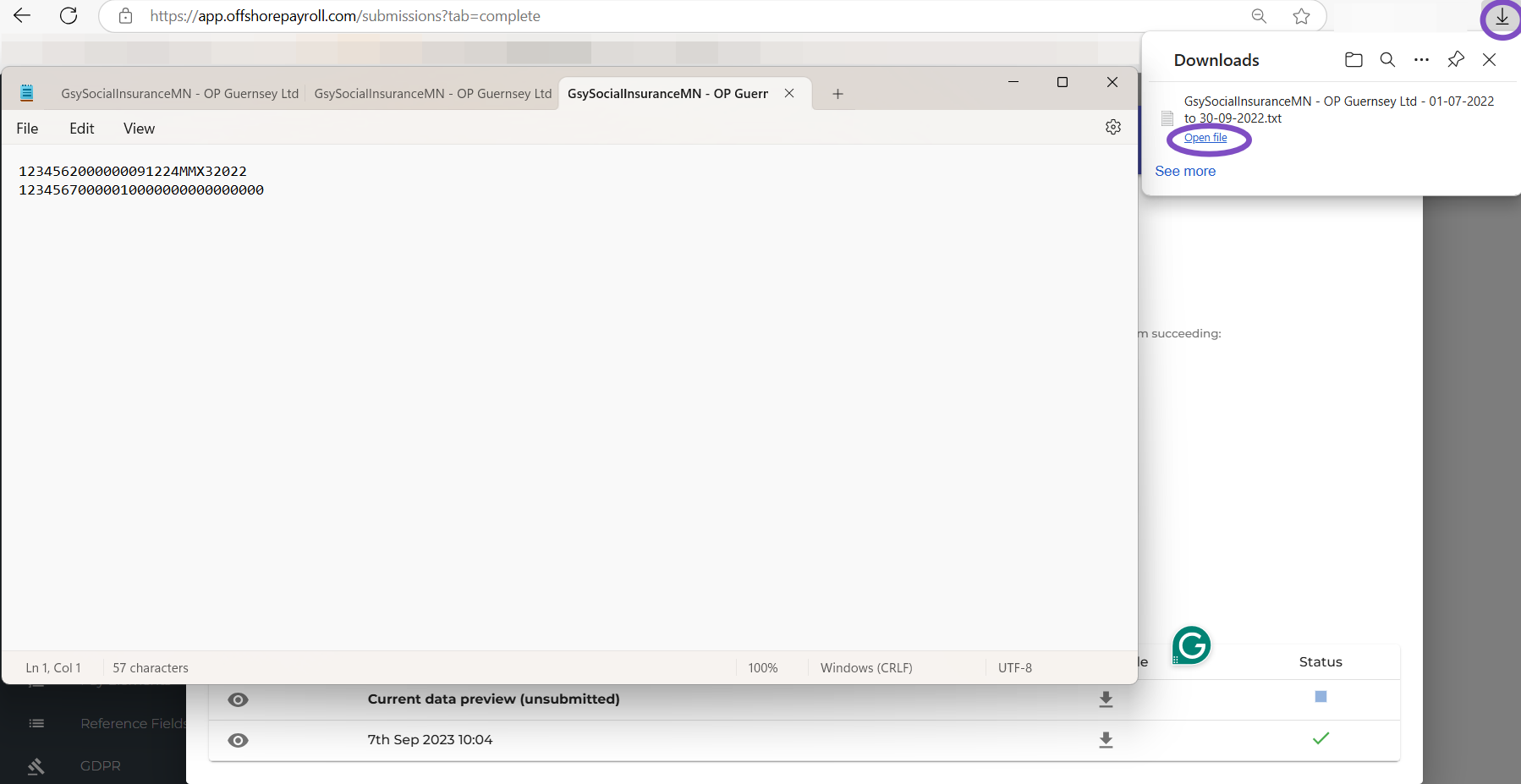Open the browser zoom icon
This screenshot has height=784, width=1521.
pyautogui.click(x=1259, y=16)
